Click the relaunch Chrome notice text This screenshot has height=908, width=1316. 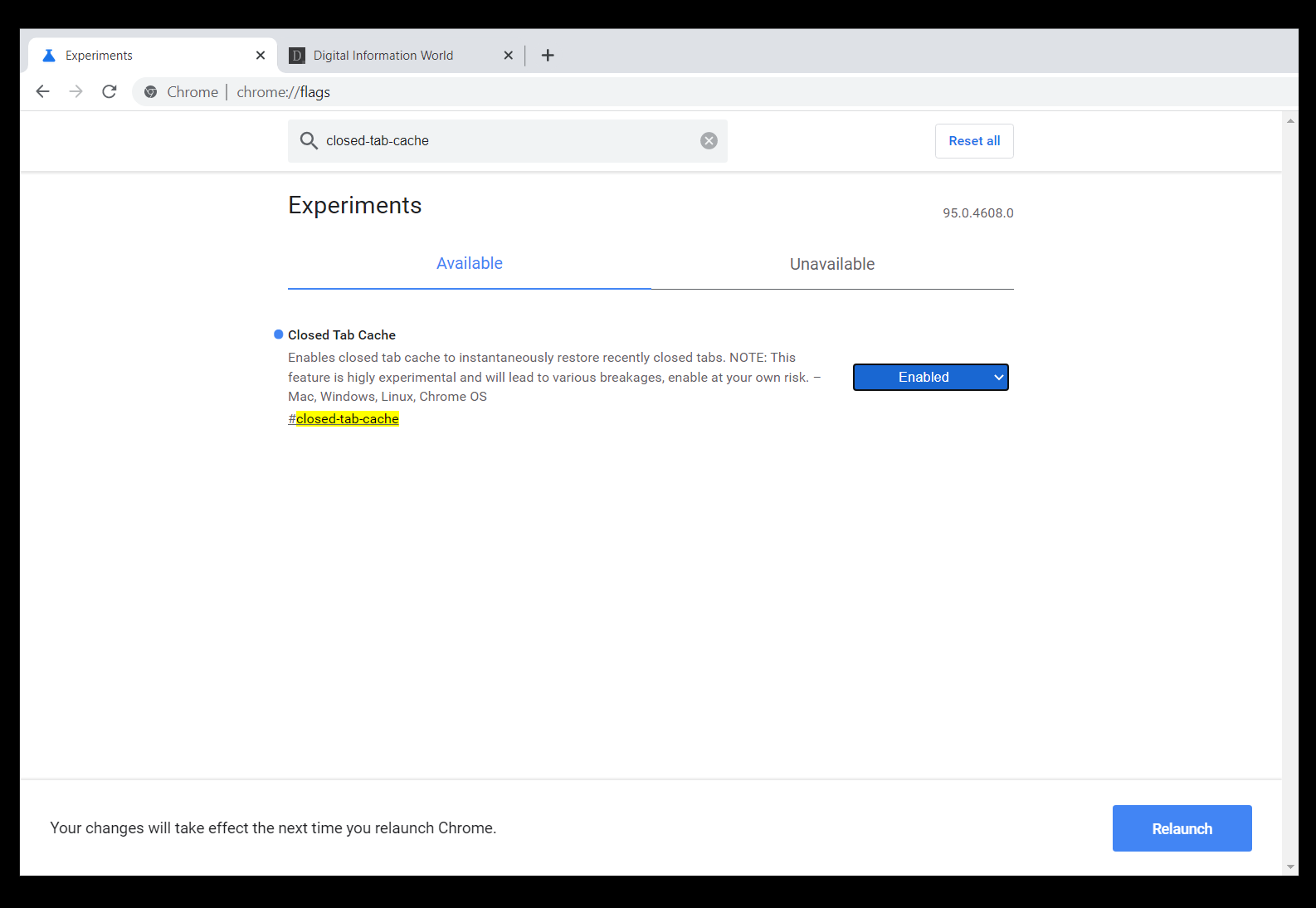(x=273, y=828)
